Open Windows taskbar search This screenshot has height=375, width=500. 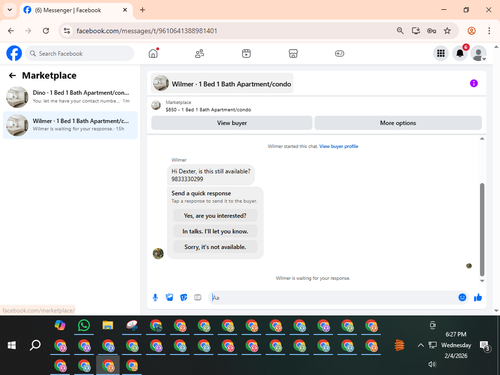pos(35,345)
